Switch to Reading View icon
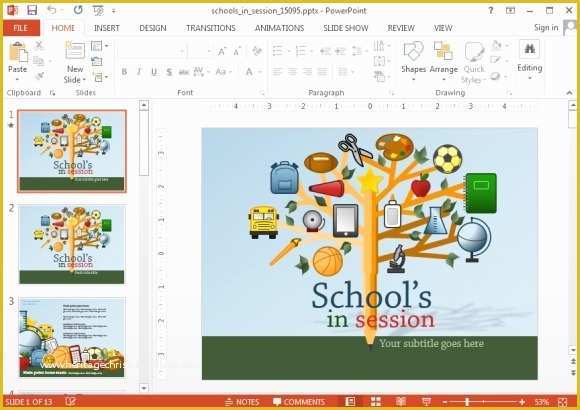This screenshot has height=410, width=580. pyautogui.click(x=401, y=401)
